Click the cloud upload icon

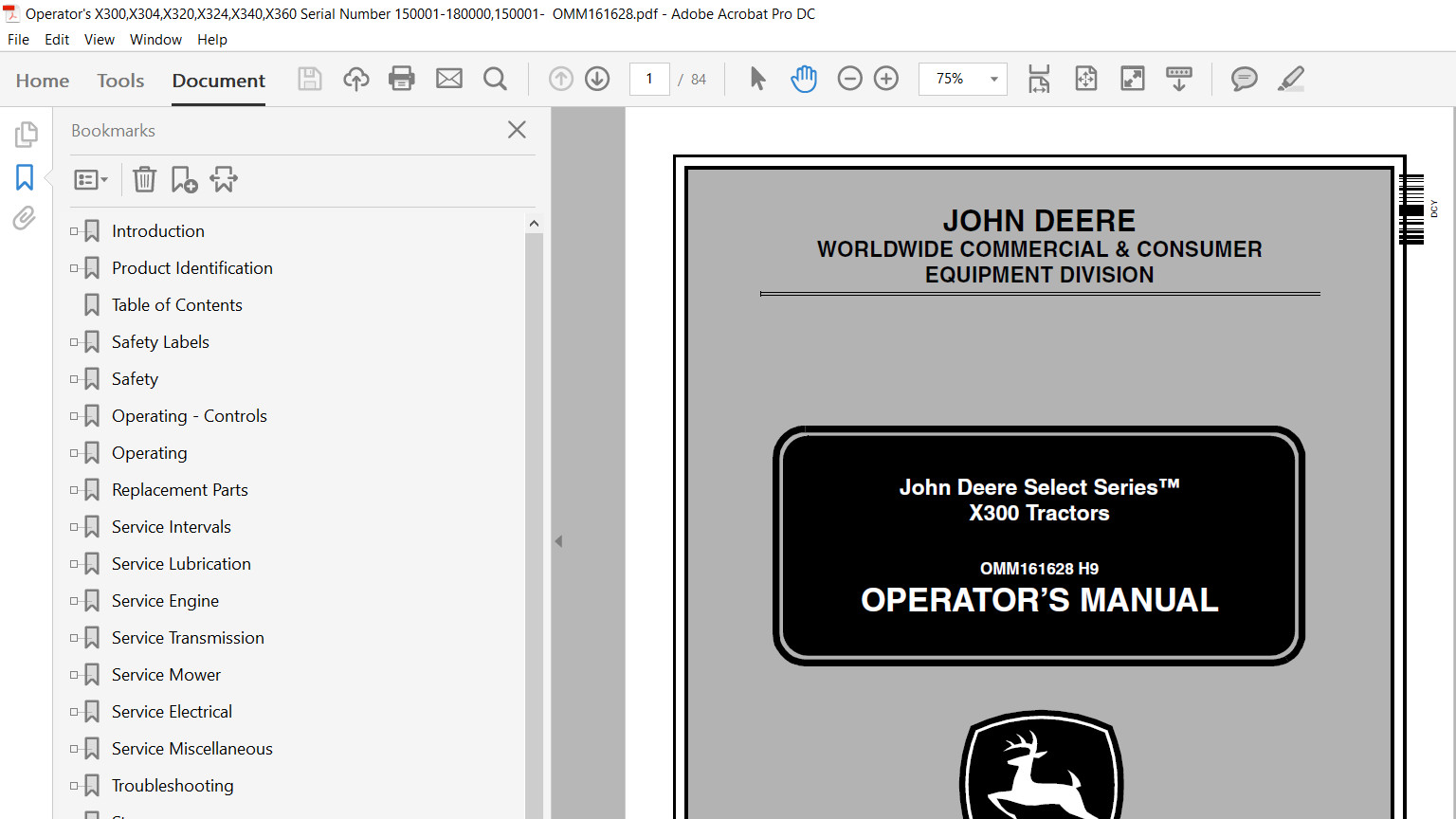pyautogui.click(x=356, y=79)
